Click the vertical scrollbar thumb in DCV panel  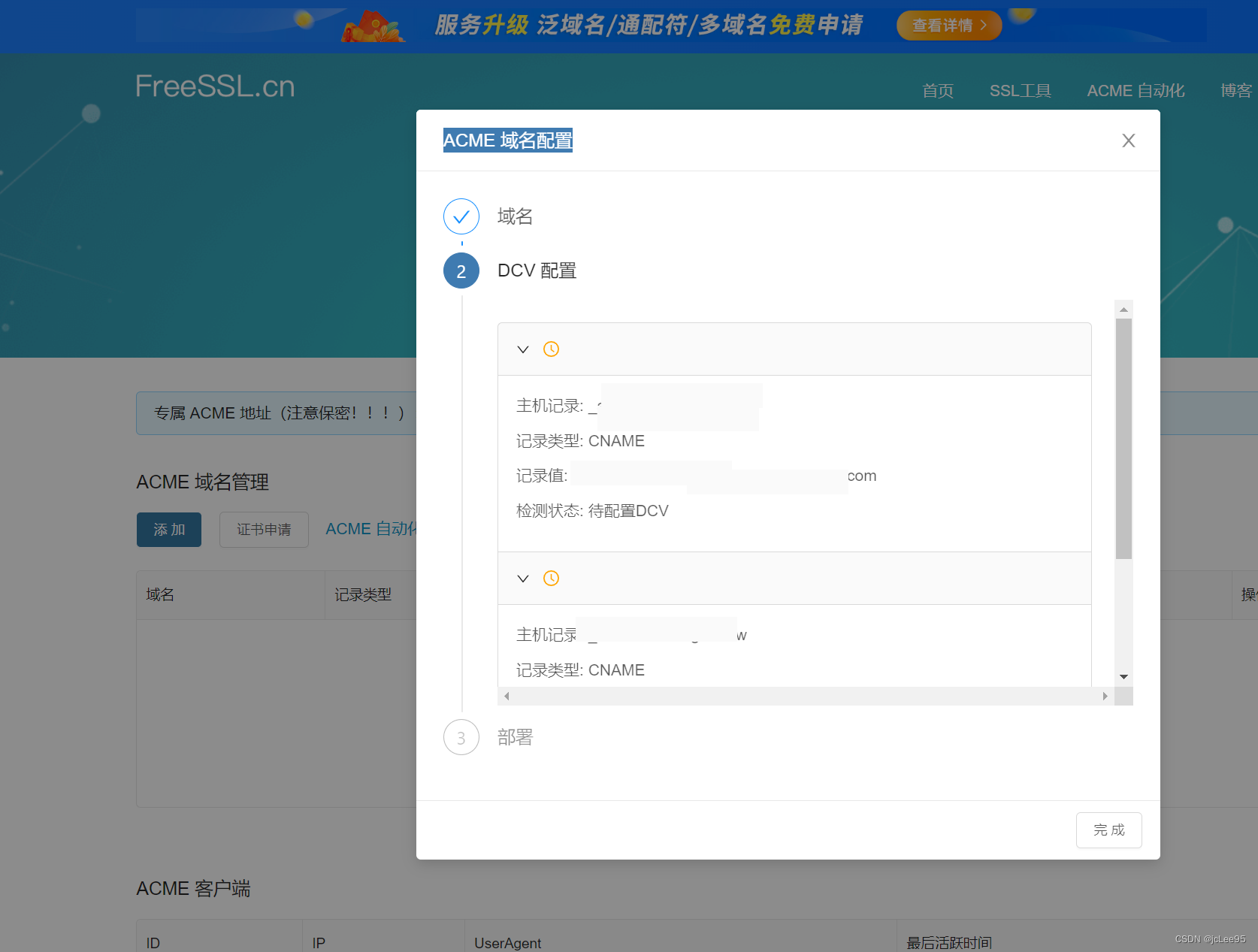pos(1123,439)
